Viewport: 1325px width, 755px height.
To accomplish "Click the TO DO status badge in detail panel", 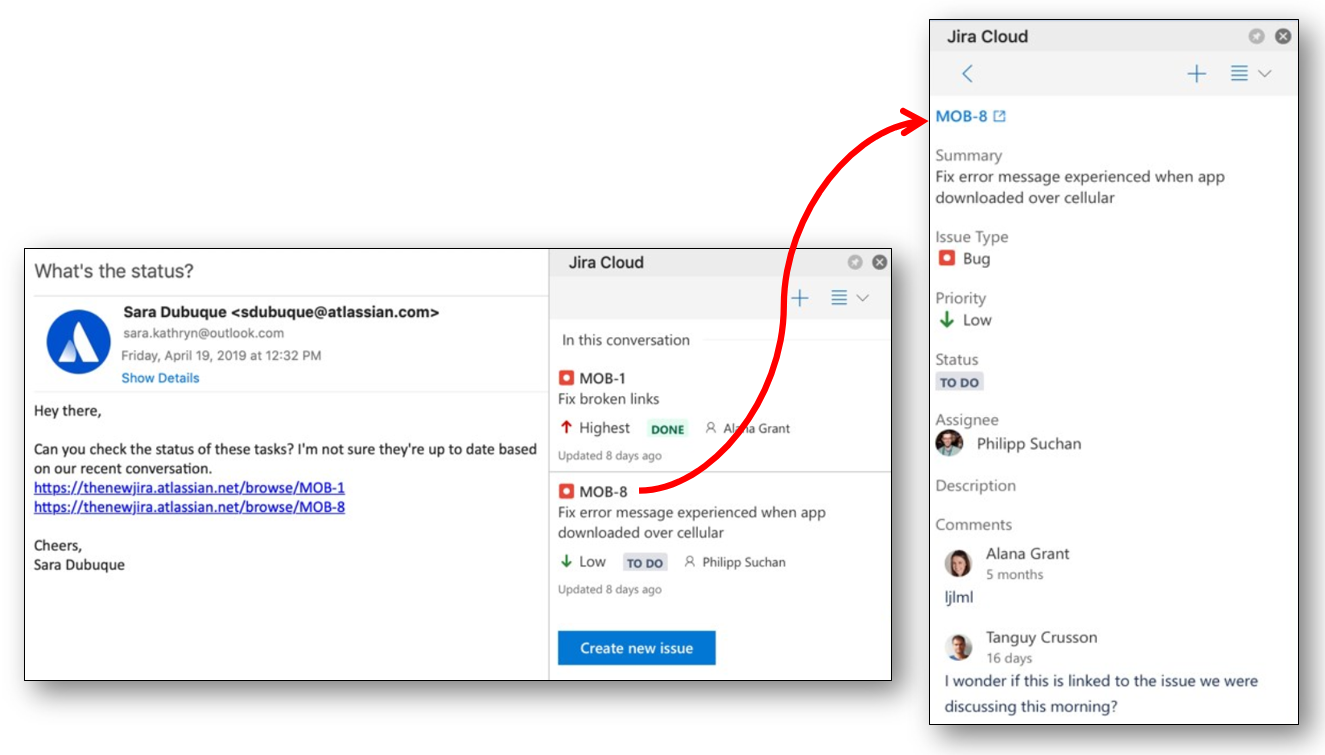I will [959, 382].
